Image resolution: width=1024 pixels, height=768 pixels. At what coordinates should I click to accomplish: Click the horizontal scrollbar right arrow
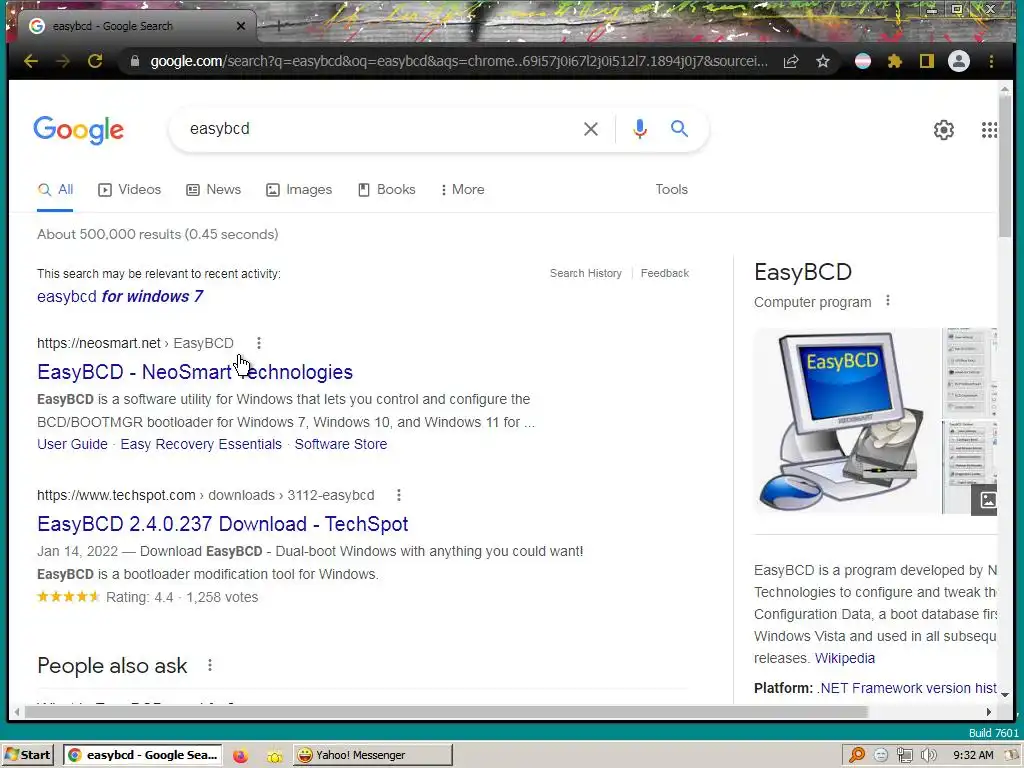click(989, 712)
